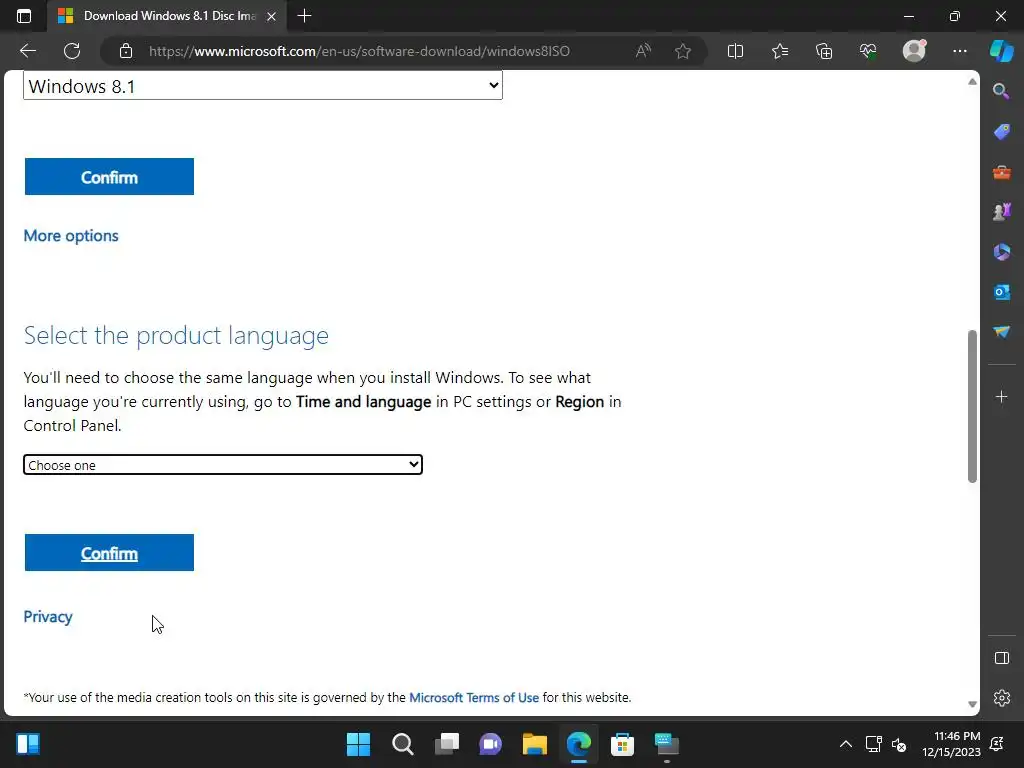Open sidebar settings gear
The width and height of the screenshot is (1024, 768).
tap(1001, 698)
